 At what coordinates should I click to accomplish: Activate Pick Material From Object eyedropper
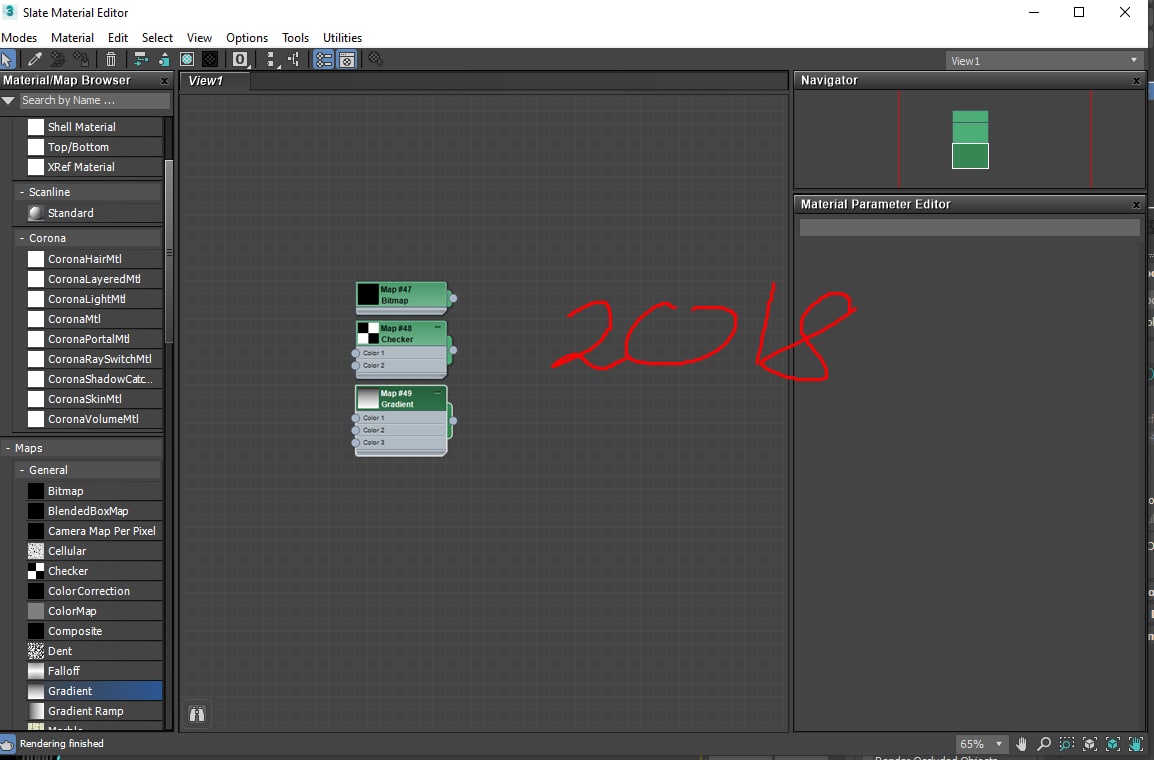(x=35, y=60)
